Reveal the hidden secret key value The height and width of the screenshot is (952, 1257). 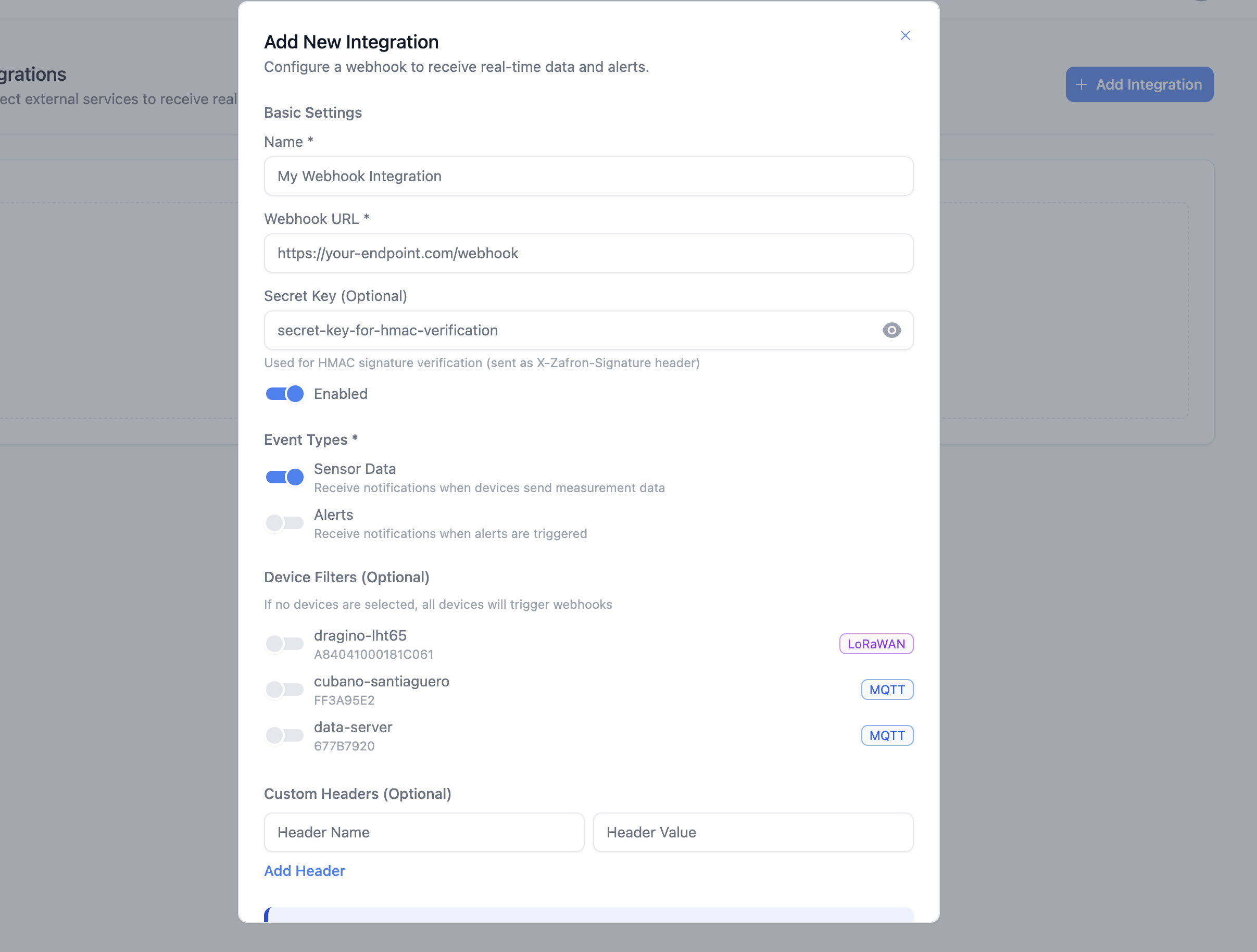(891, 330)
